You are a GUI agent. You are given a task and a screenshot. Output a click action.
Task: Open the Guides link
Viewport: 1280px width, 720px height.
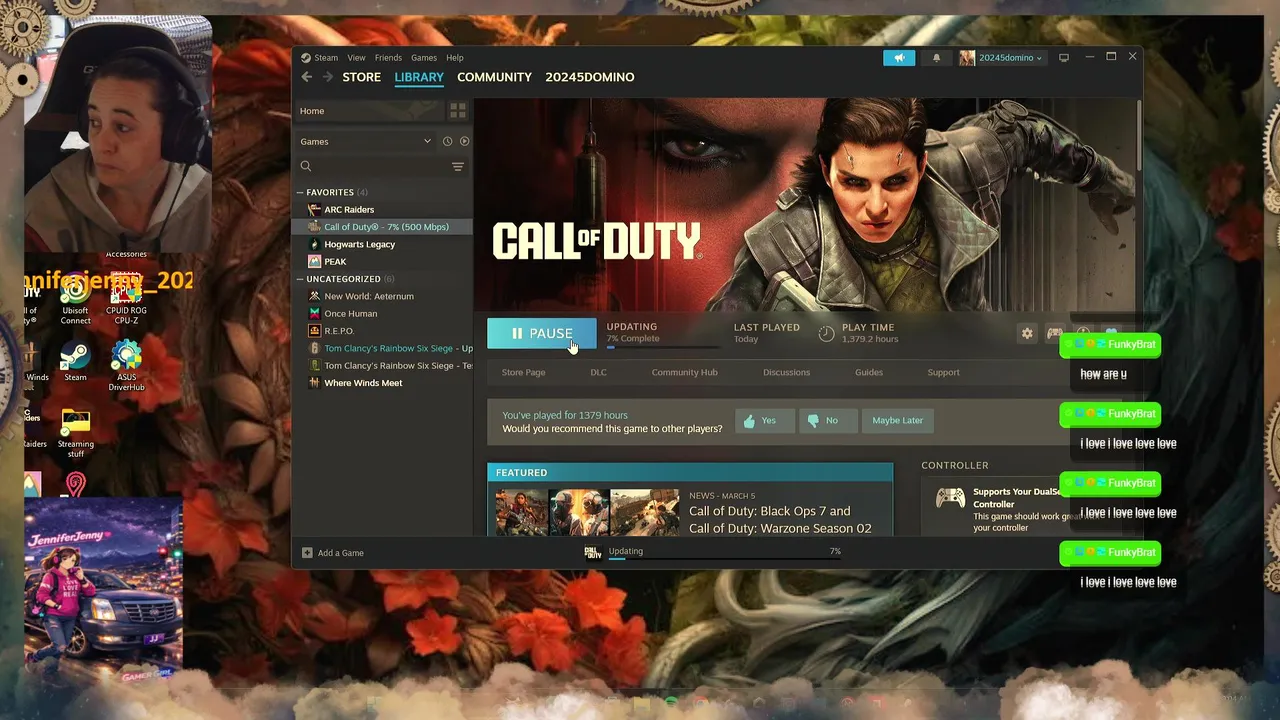[x=869, y=372]
